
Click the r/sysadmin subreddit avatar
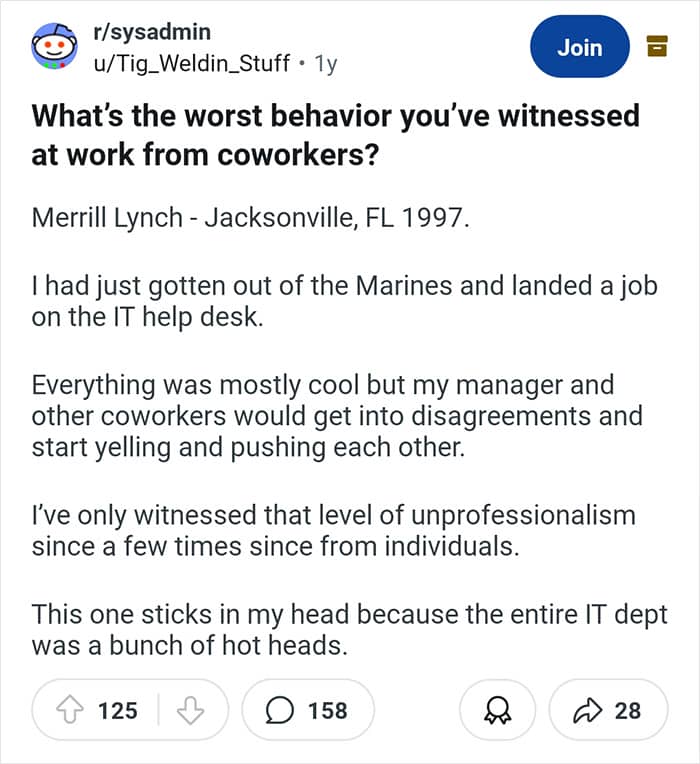[54, 46]
